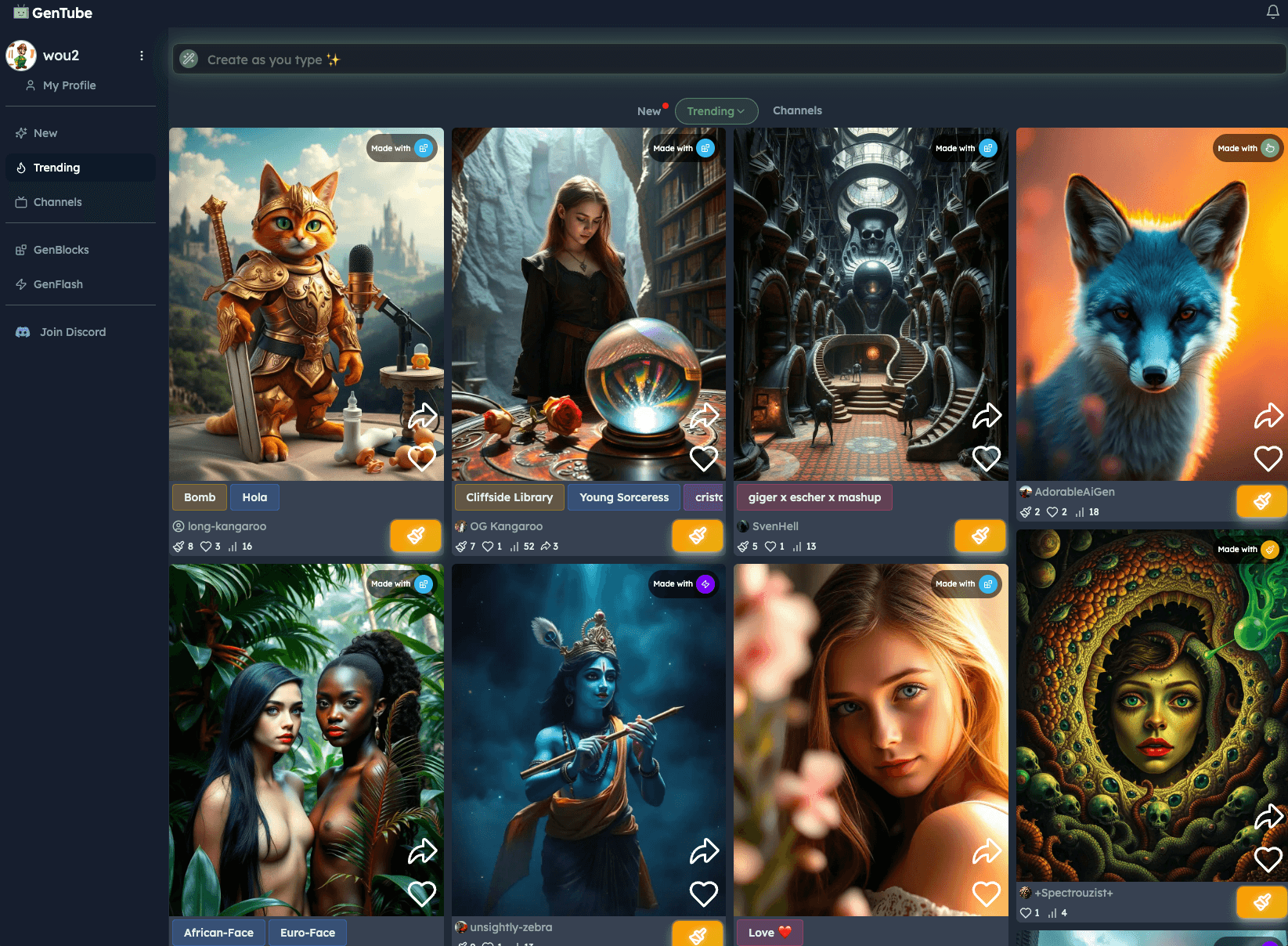1288x946 pixels.
Task: Click the Cliffside Library tag
Action: (x=510, y=497)
